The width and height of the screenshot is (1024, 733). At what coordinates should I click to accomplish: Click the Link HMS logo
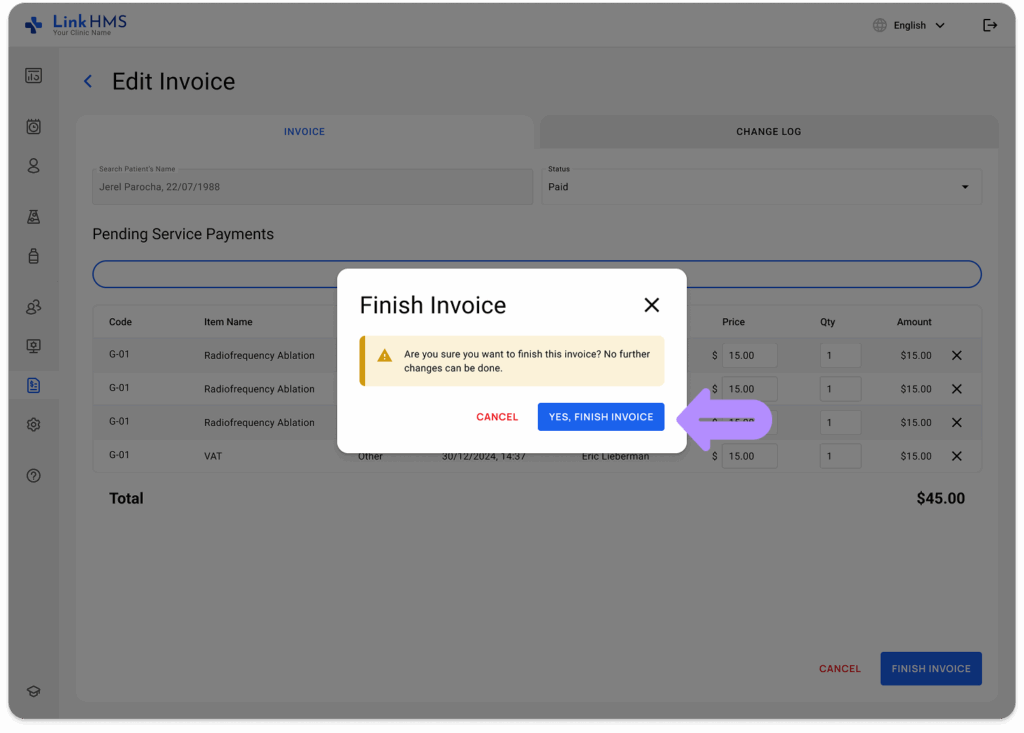[x=76, y=25]
